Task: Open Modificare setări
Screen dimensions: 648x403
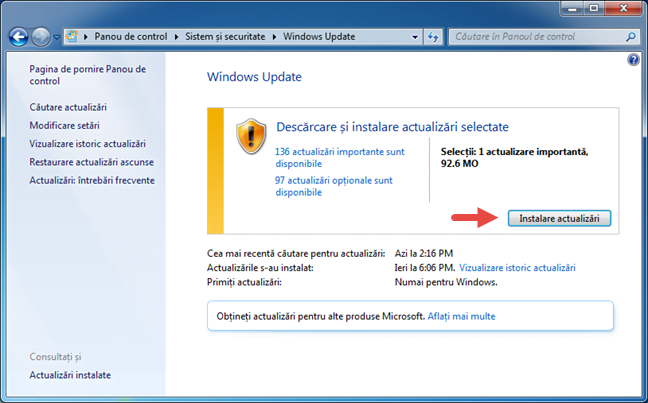Action: pos(64,125)
